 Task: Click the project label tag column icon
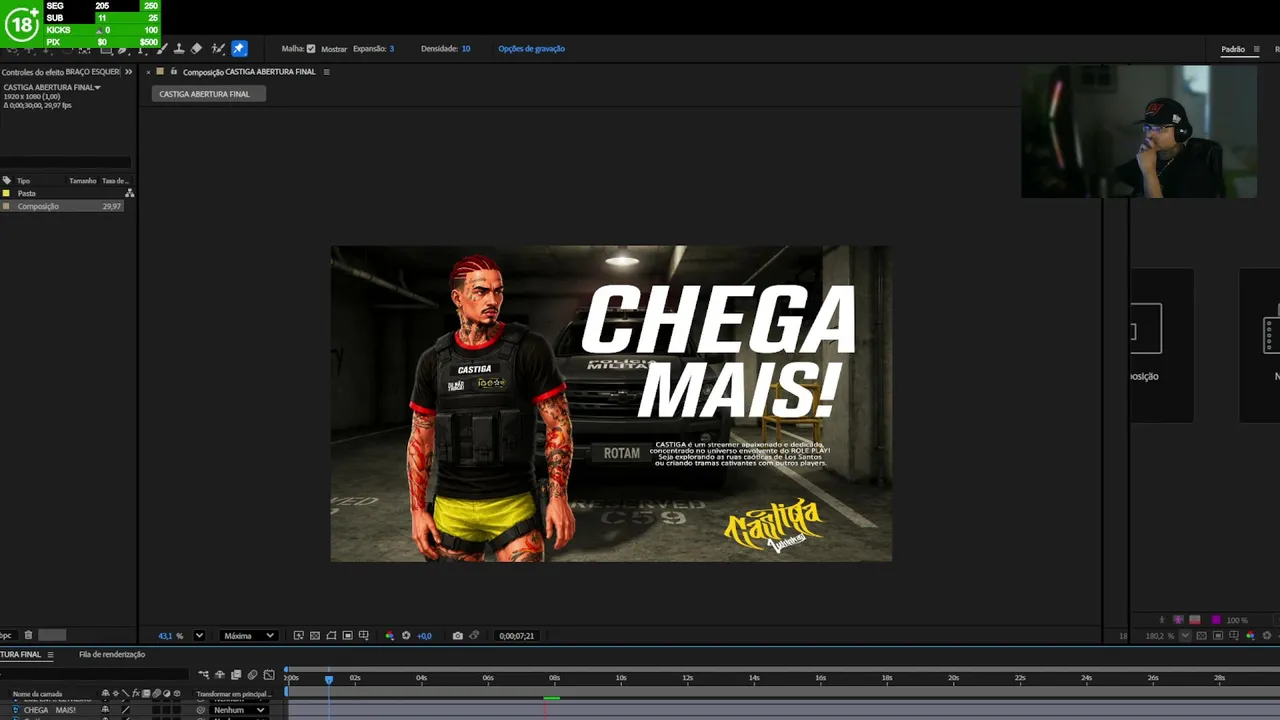[x=6, y=181]
